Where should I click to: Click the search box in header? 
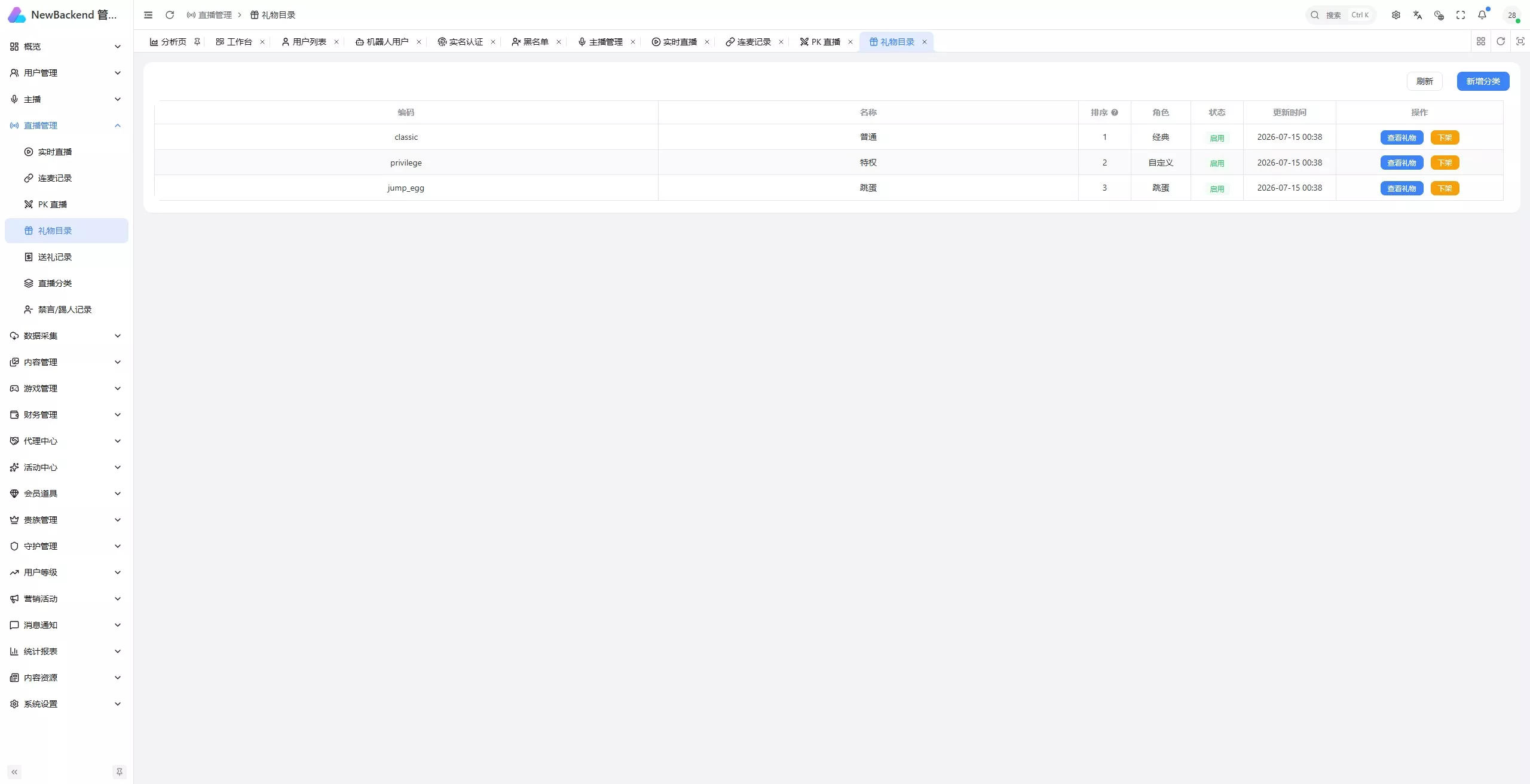click(1341, 15)
